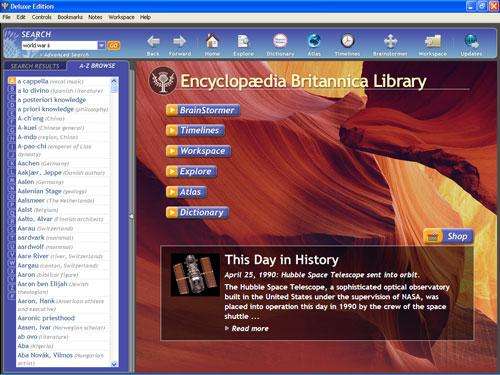
Task: Open the Bookmarks menu
Action: [x=70, y=17]
